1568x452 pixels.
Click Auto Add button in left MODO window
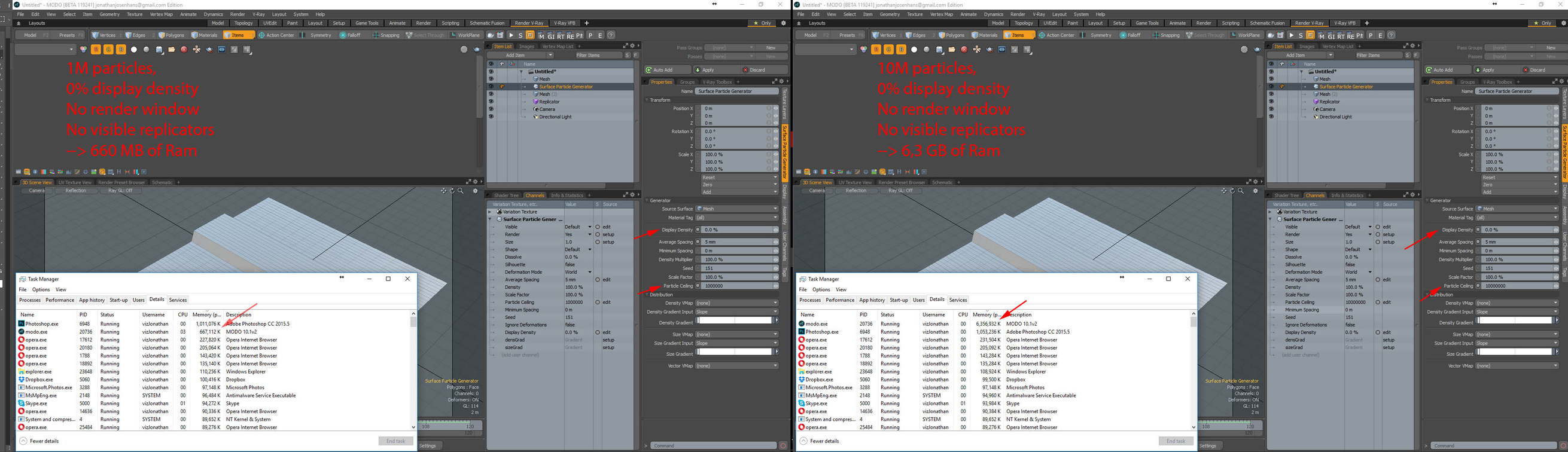(x=668, y=70)
